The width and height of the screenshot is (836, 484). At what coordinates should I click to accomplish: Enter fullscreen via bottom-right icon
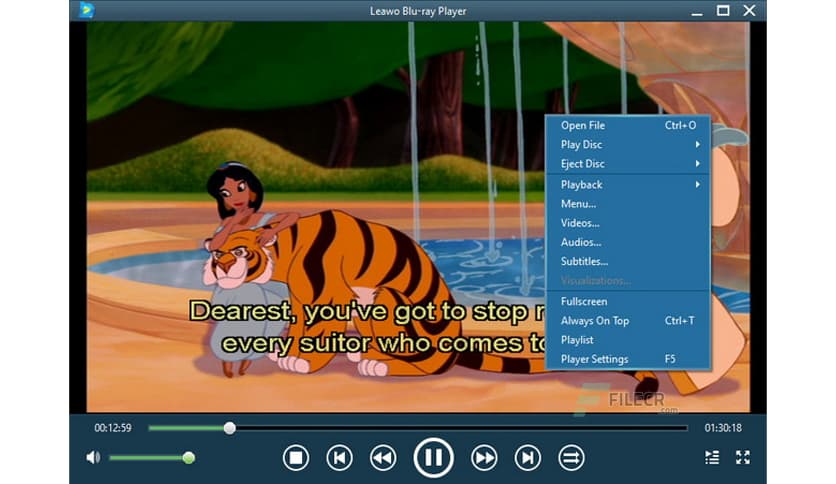point(743,457)
